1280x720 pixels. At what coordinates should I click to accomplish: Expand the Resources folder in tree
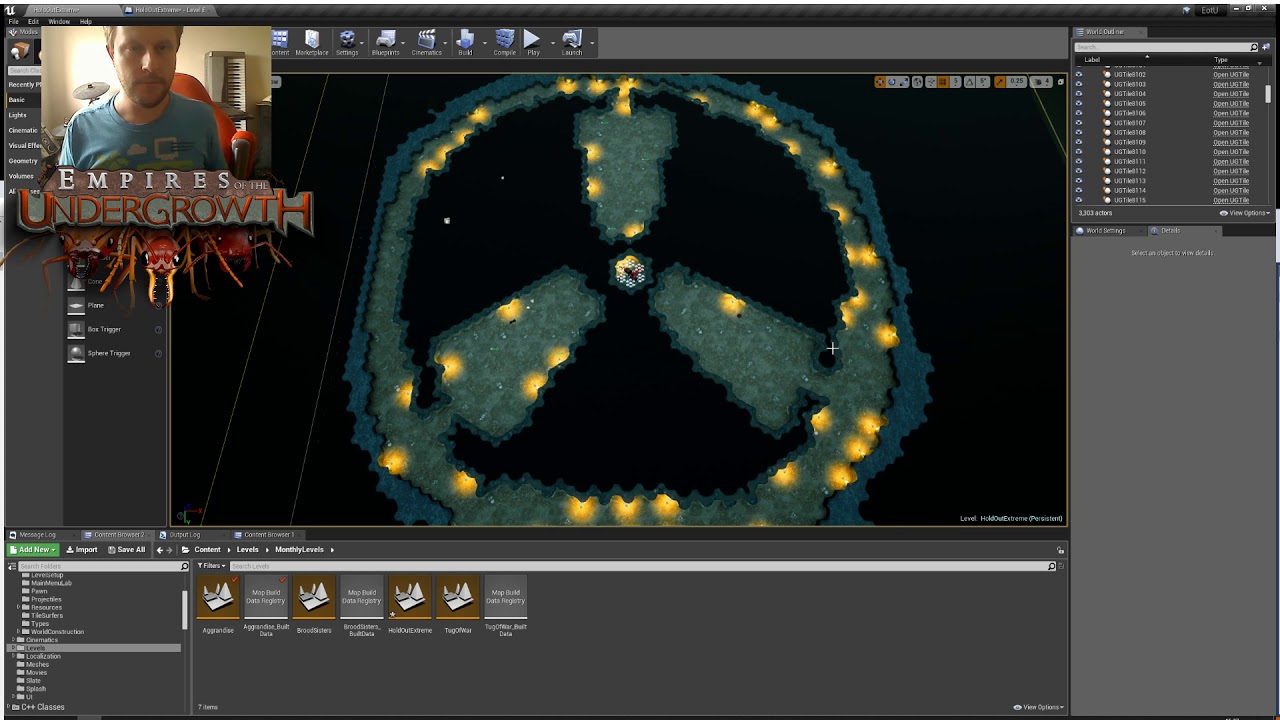tap(20, 607)
